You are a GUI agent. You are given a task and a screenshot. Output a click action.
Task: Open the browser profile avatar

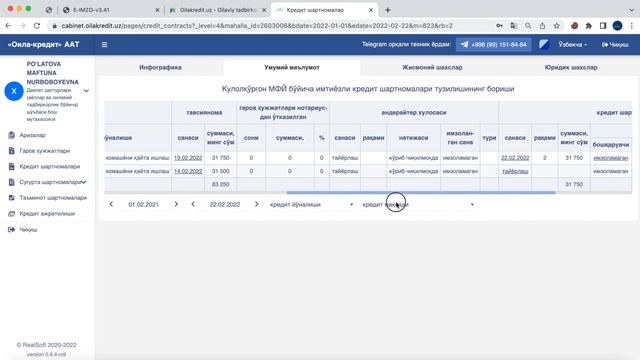pyautogui.click(x=617, y=26)
